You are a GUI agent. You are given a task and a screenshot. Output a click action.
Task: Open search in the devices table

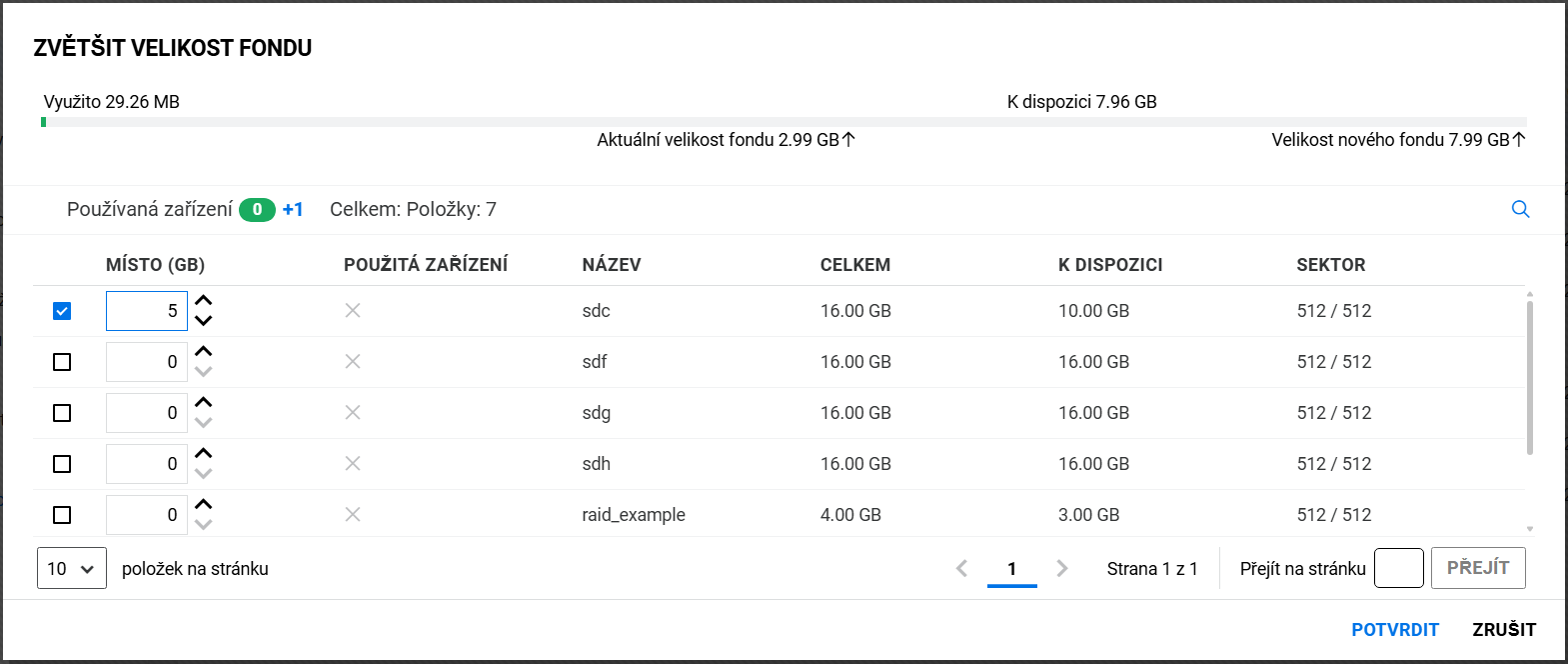pyautogui.click(x=1520, y=209)
